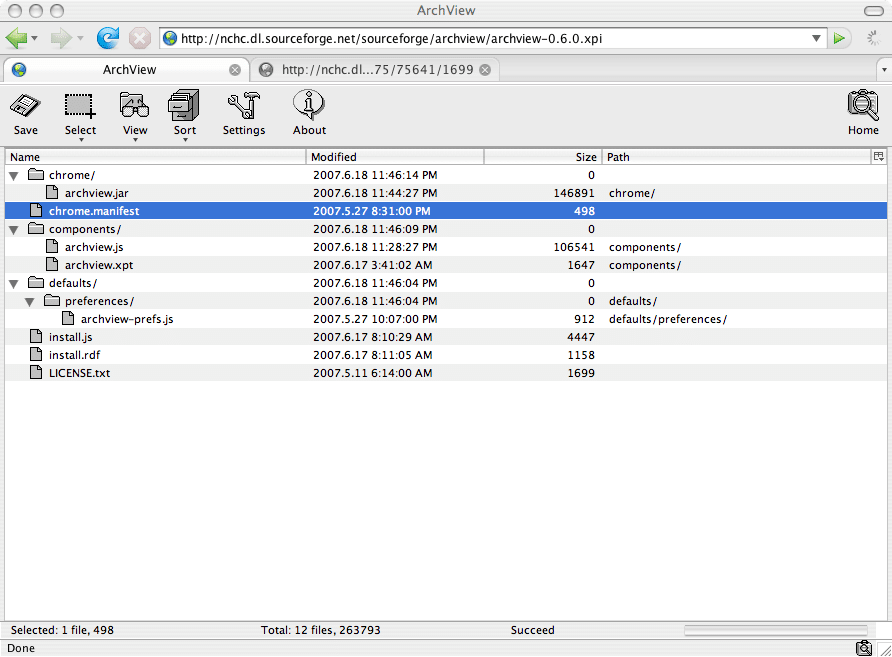Open the back button history dropdown arrow
This screenshot has width=892, height=657.
34,39
